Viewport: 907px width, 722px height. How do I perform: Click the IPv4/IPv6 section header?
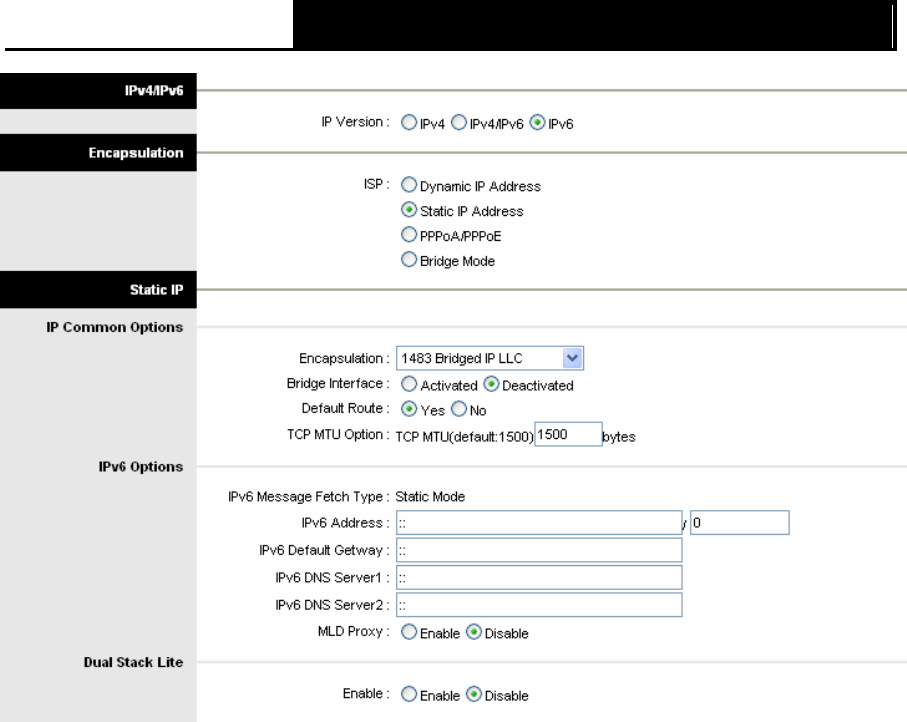coord(98,91)
